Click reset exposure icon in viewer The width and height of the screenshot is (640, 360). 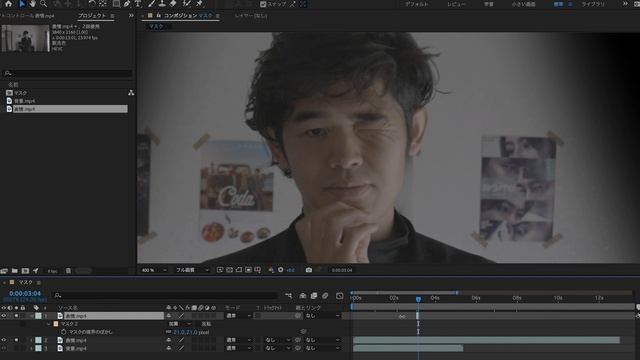coord(281,270)
